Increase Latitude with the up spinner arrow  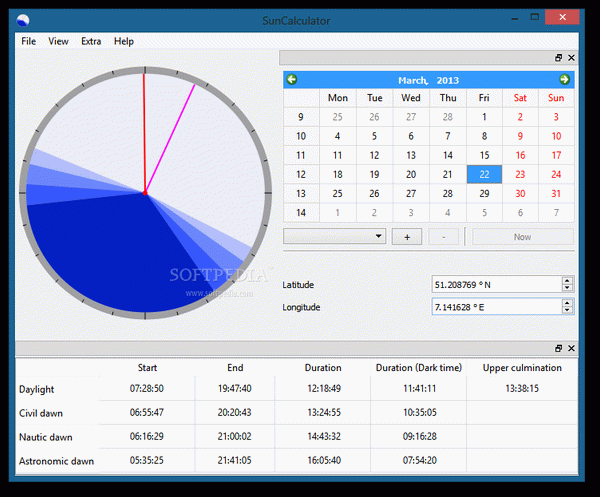click(x=567, y=280)
